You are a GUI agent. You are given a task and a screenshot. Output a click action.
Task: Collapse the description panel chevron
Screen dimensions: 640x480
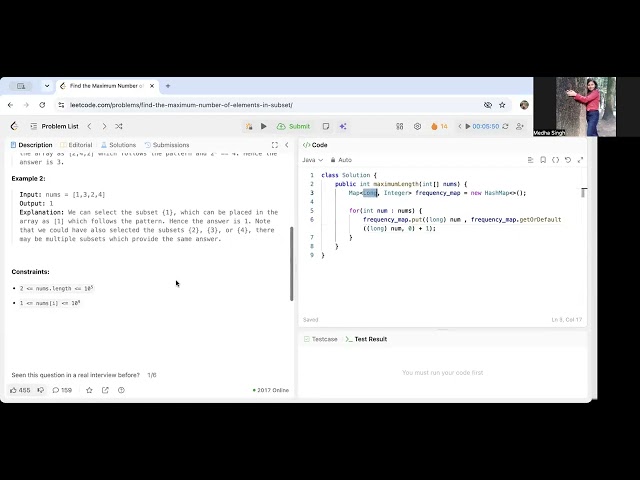click(x=287, y=145)
